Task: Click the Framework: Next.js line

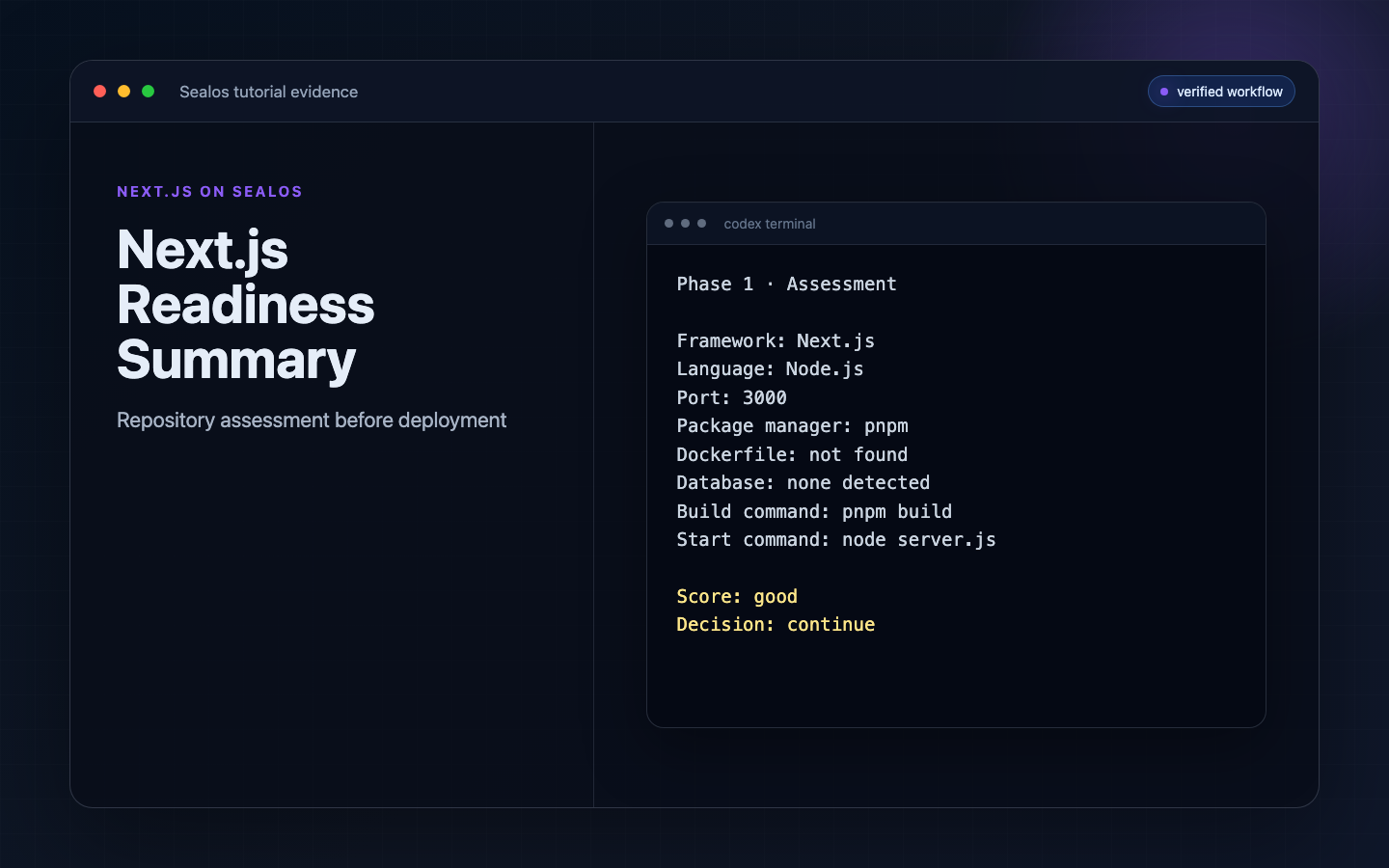Action: tap(776, 341)
